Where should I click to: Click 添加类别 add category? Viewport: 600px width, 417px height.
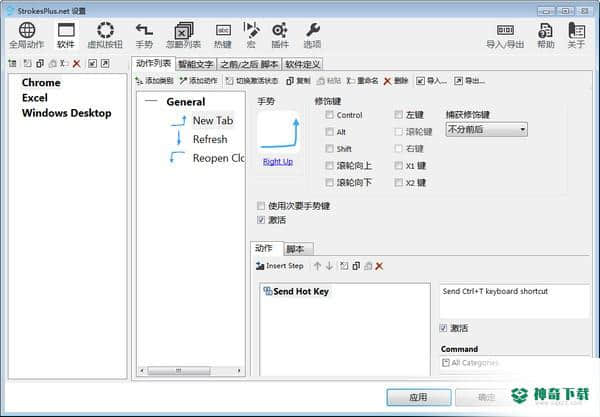(155, 81)
